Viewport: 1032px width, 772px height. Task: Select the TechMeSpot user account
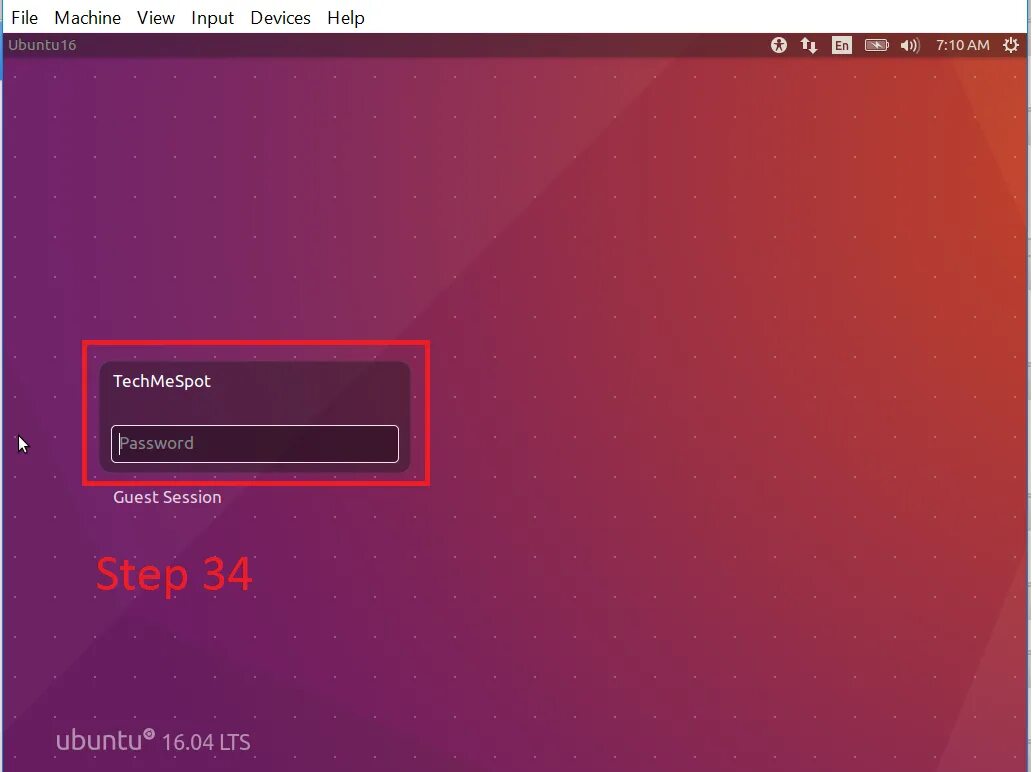(x=162, y=381)
